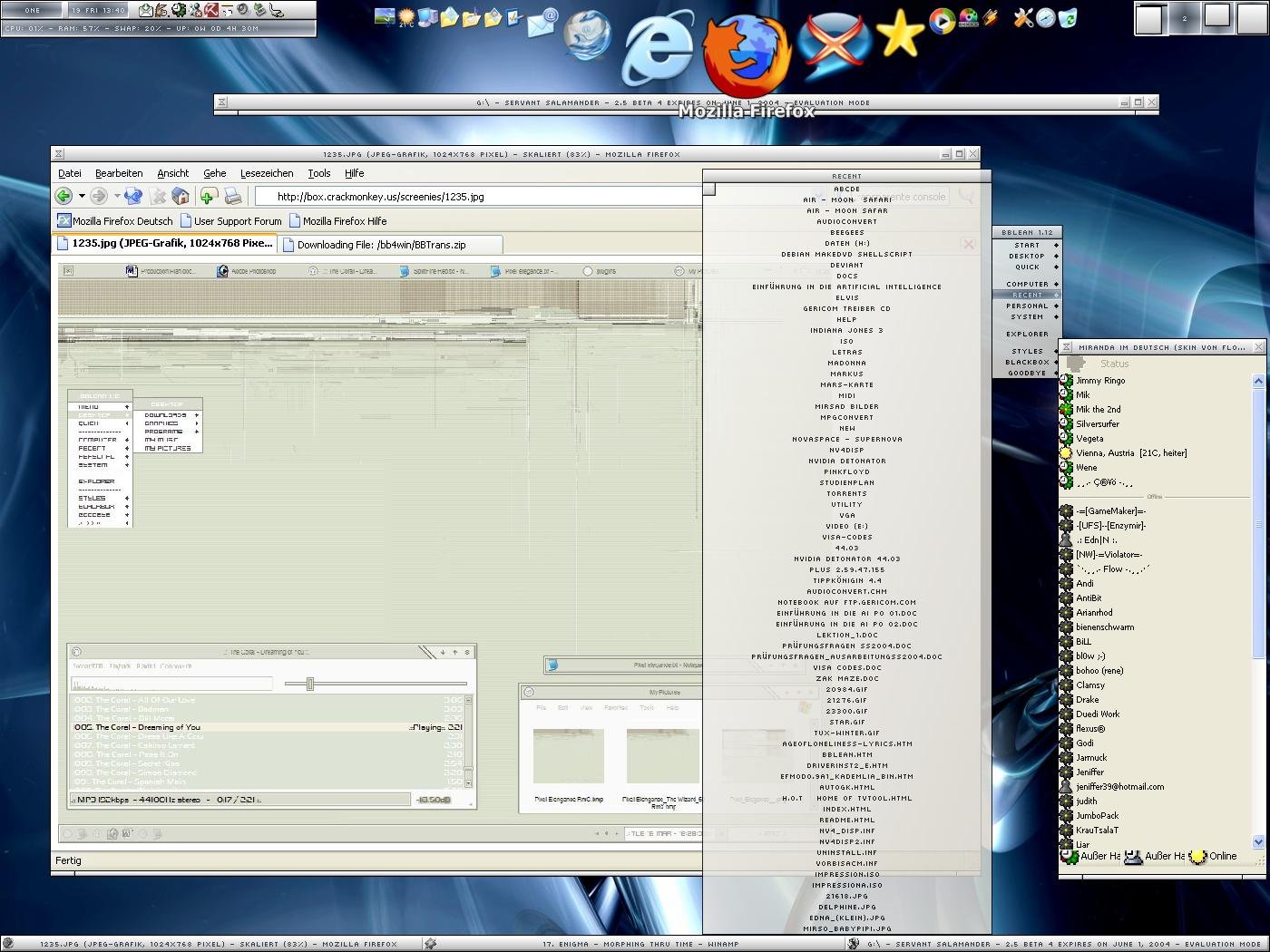The image size is (1270, 952).
Task: Expand Computer submenu in BBLean menu
Action: [1026, 284]
